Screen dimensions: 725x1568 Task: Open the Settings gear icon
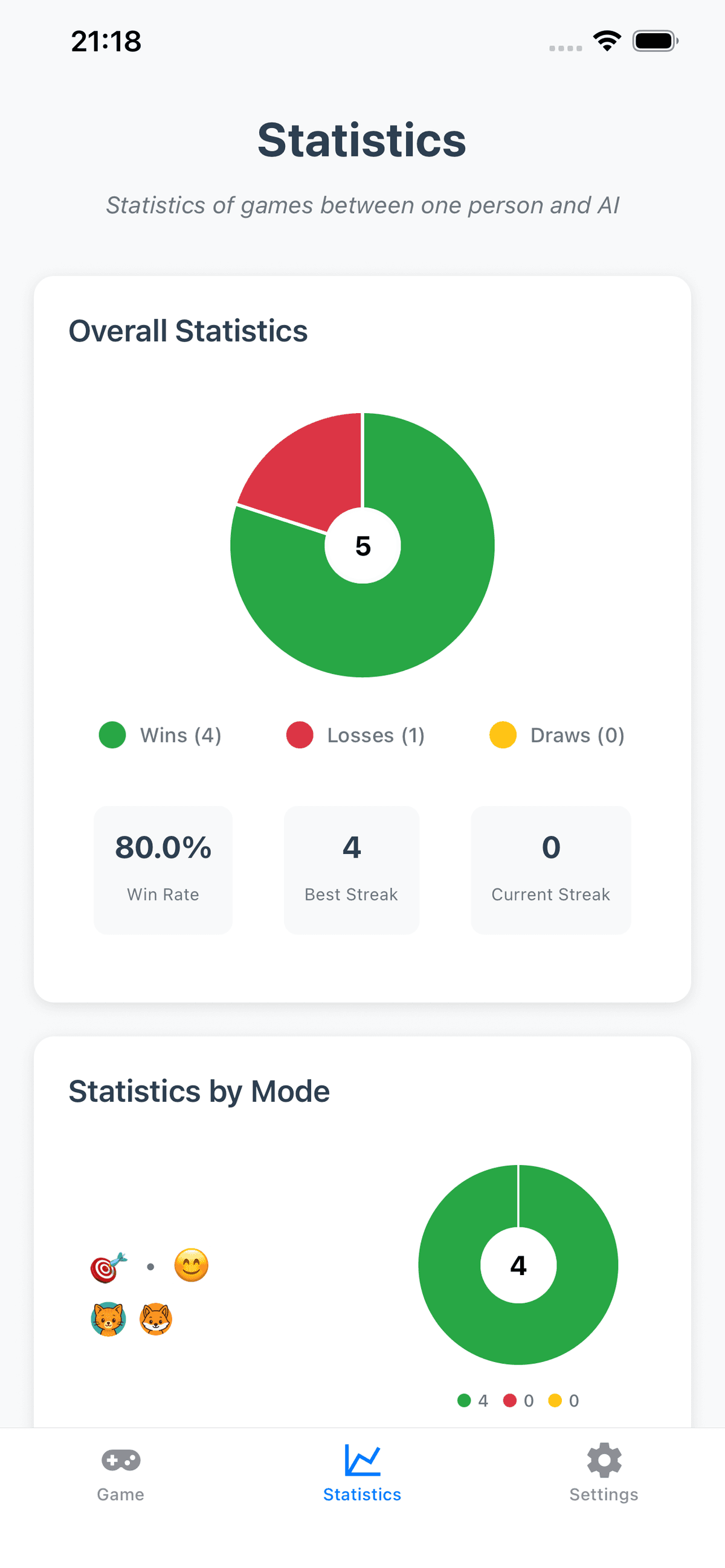click(x=604, y=1460)
